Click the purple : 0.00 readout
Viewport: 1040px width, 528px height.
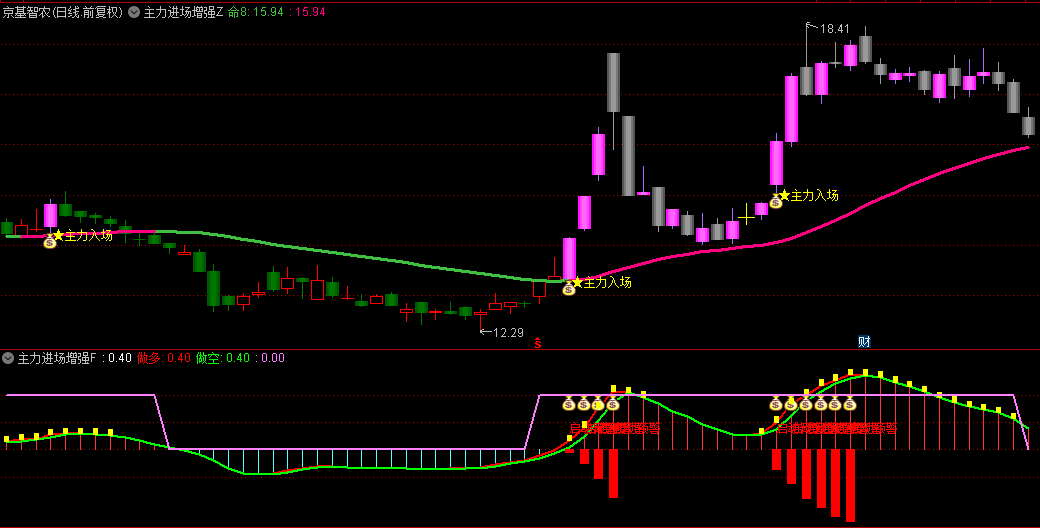[x=271, y=358]
